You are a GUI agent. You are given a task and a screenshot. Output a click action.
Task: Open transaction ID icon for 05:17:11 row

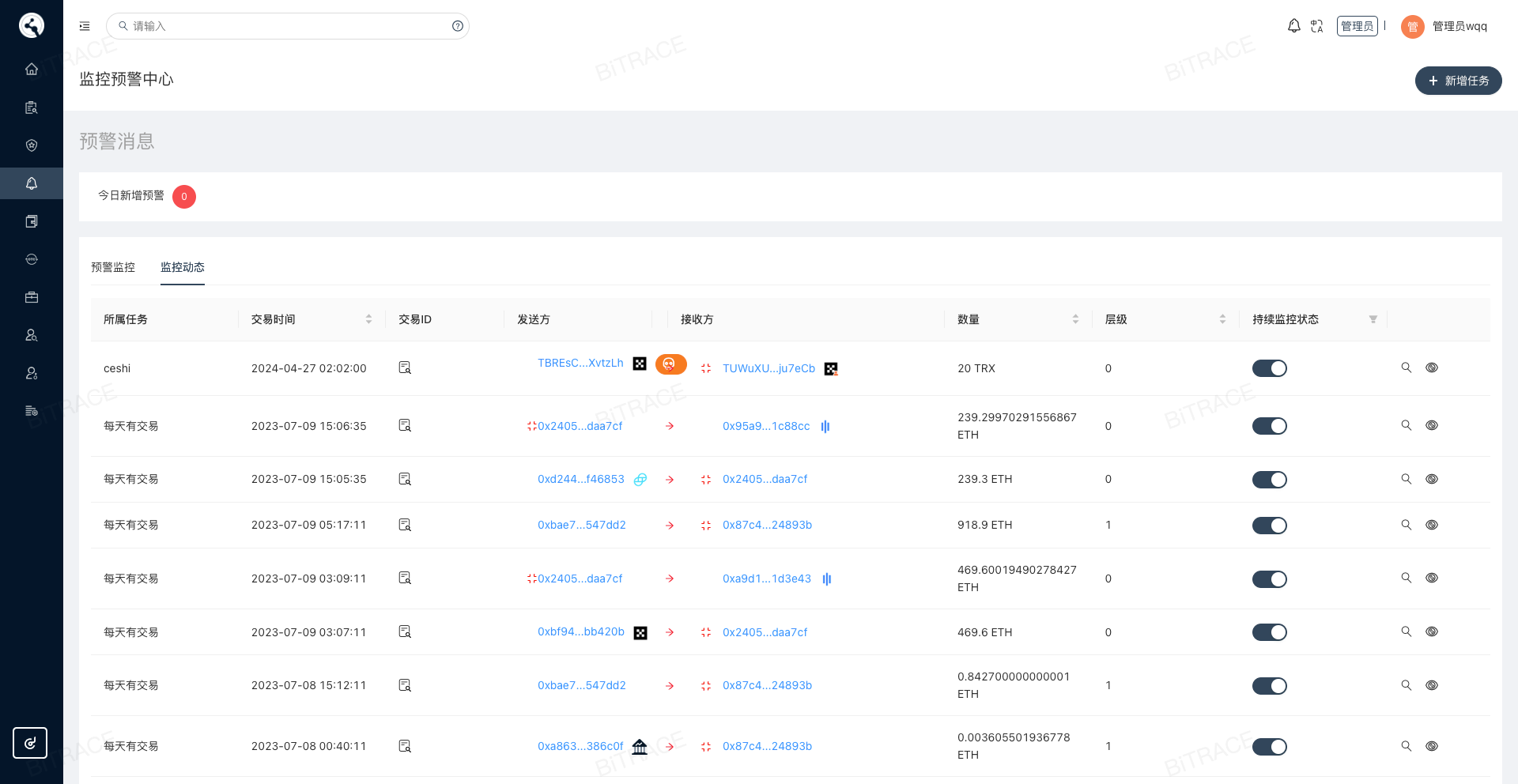(x=405, y=525)
